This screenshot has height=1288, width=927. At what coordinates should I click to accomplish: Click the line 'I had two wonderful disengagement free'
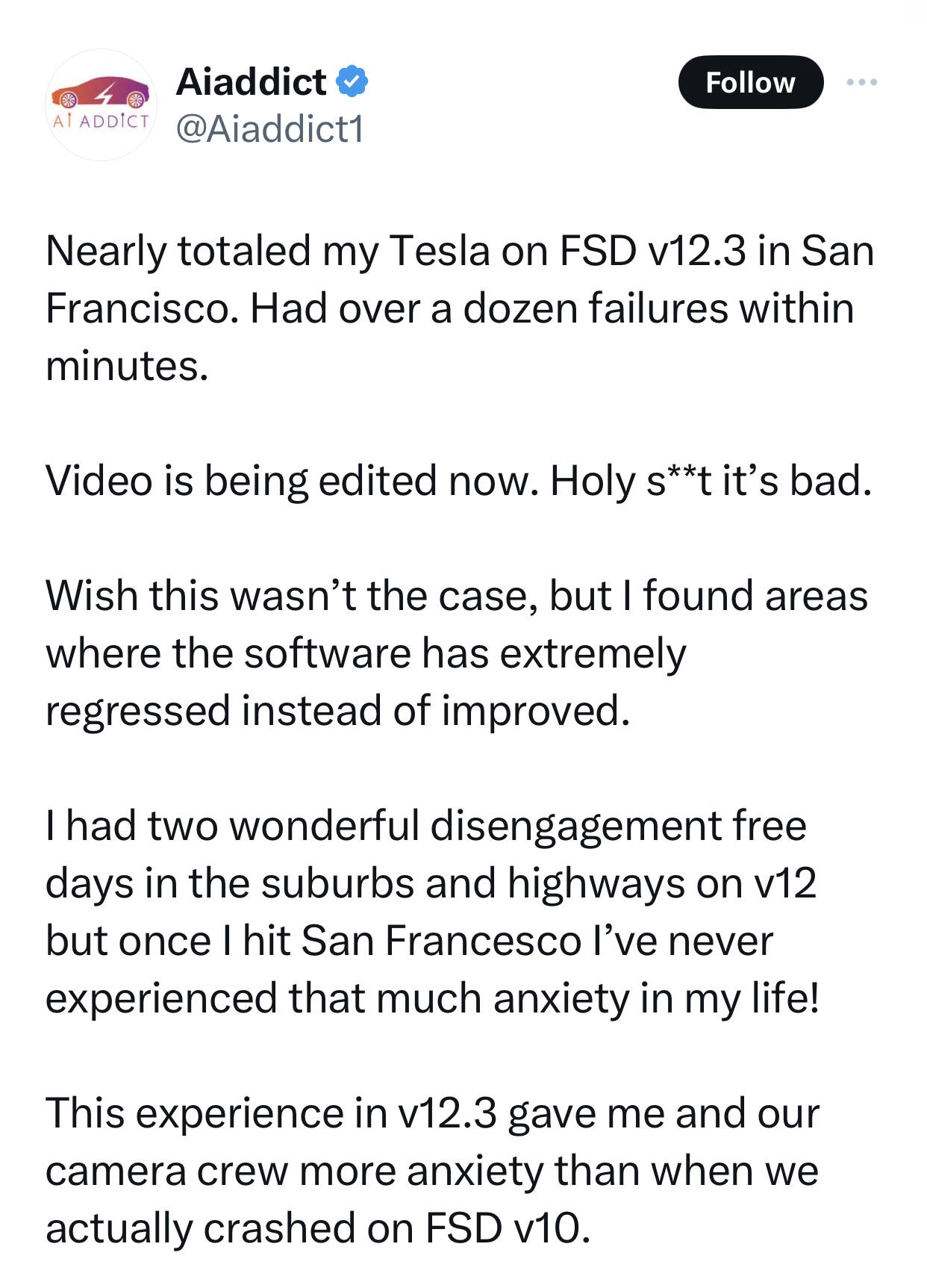coord(426,826)
